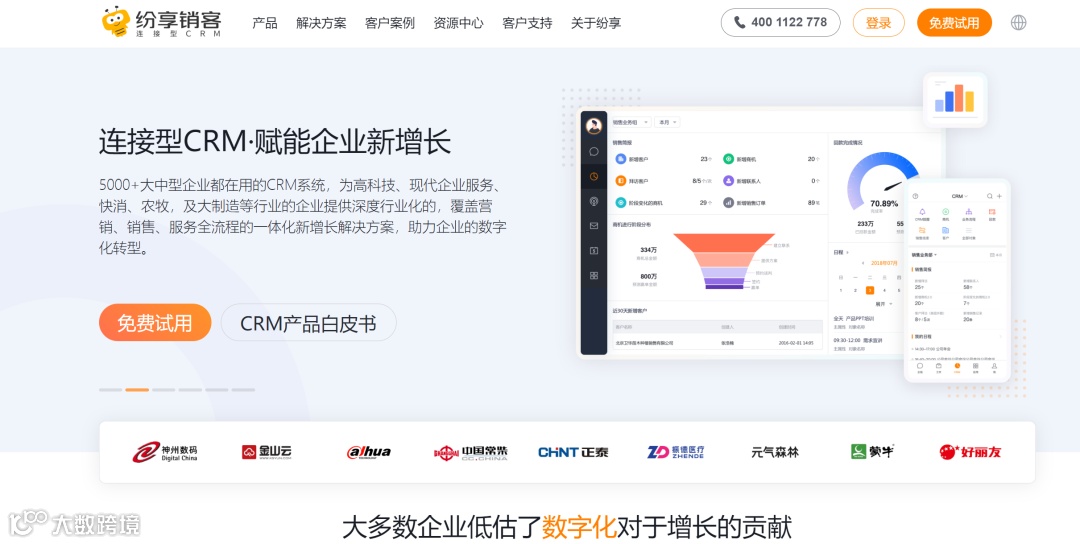This screenshot has height=544, width=1080.
Task: Click the 蒙牛 logo
Action: tap(872, 452)
